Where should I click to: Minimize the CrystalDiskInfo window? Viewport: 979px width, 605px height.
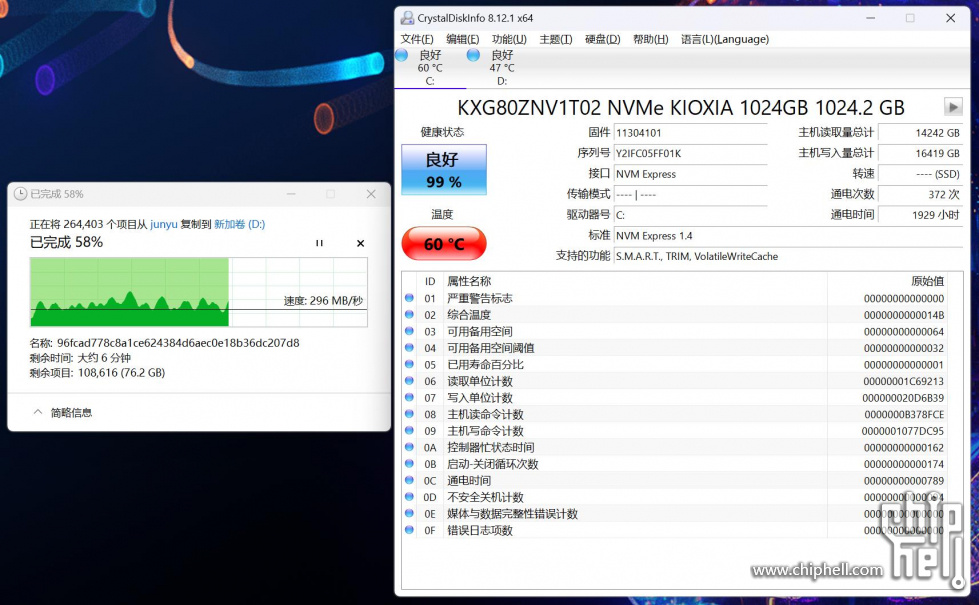point(870,18)
